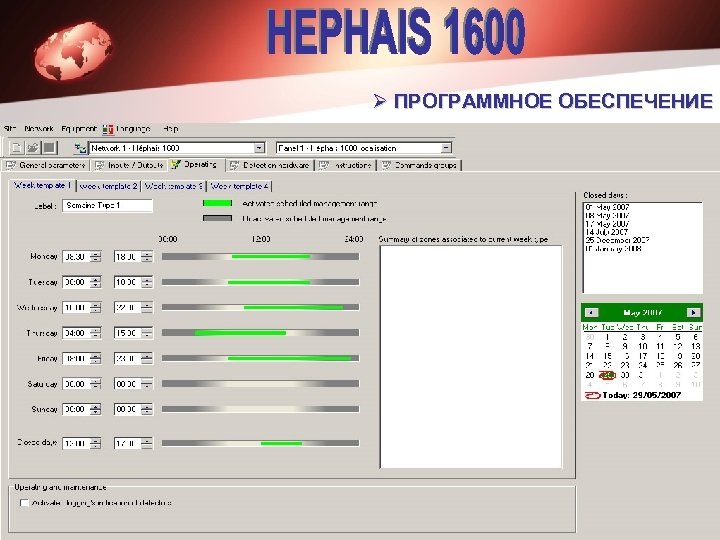Adjust Closed days end time stepper

point(146,444)
